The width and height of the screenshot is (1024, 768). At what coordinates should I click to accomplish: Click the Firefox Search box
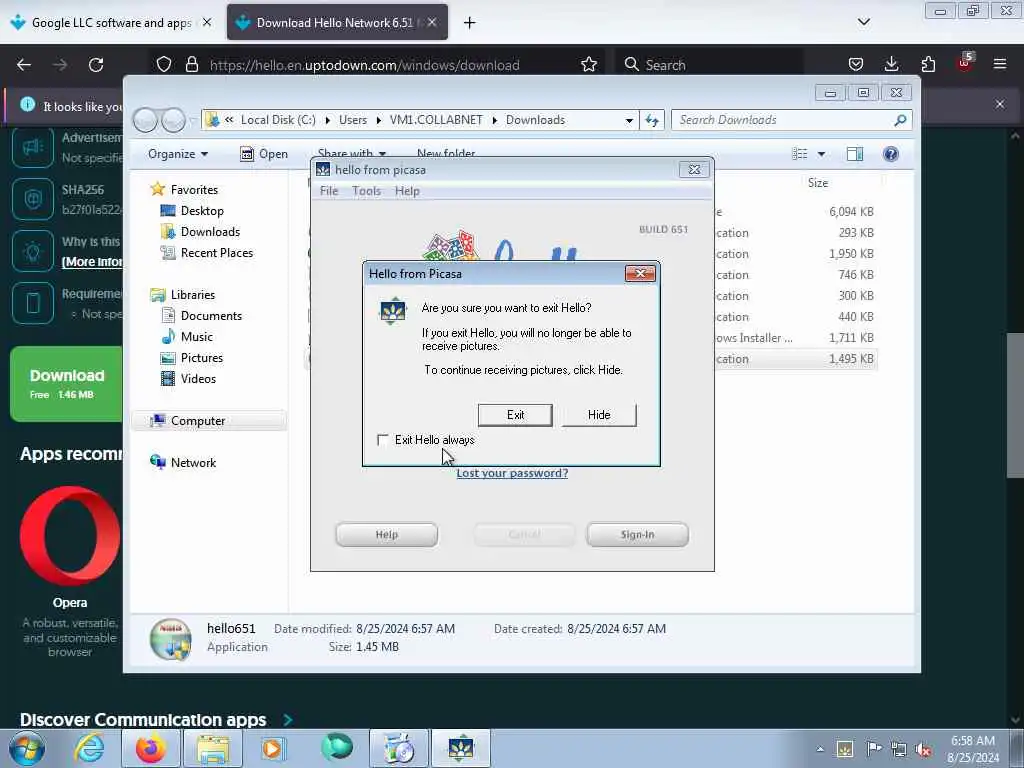(x=709, y=65)
